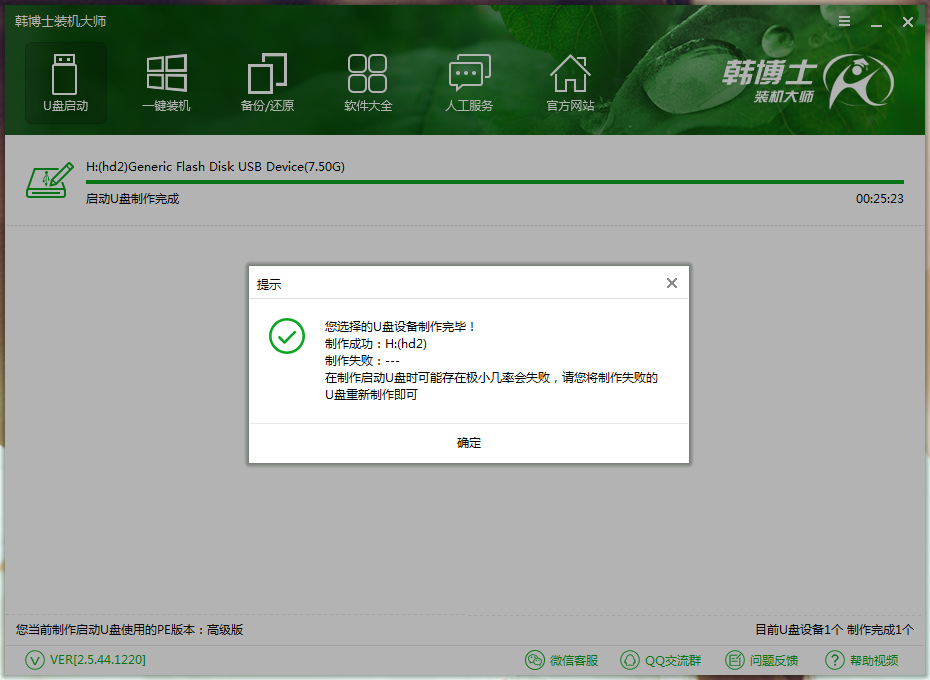The width and height of the screenshot is (930, 680).
Task: Open the 一键装机 section
Action: click(x=167, y=83)
